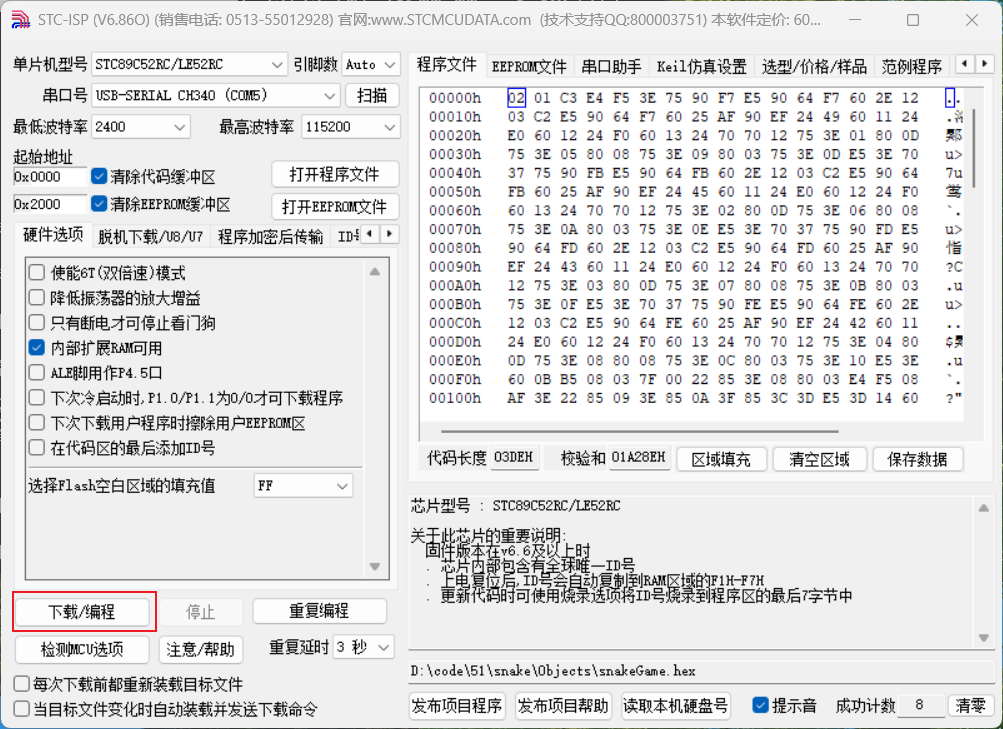Viewport: 1003px width, 729px height.
Task: Expand 串口号 USB-SERIAL CH340 dropdown
Action: point(215,96)
